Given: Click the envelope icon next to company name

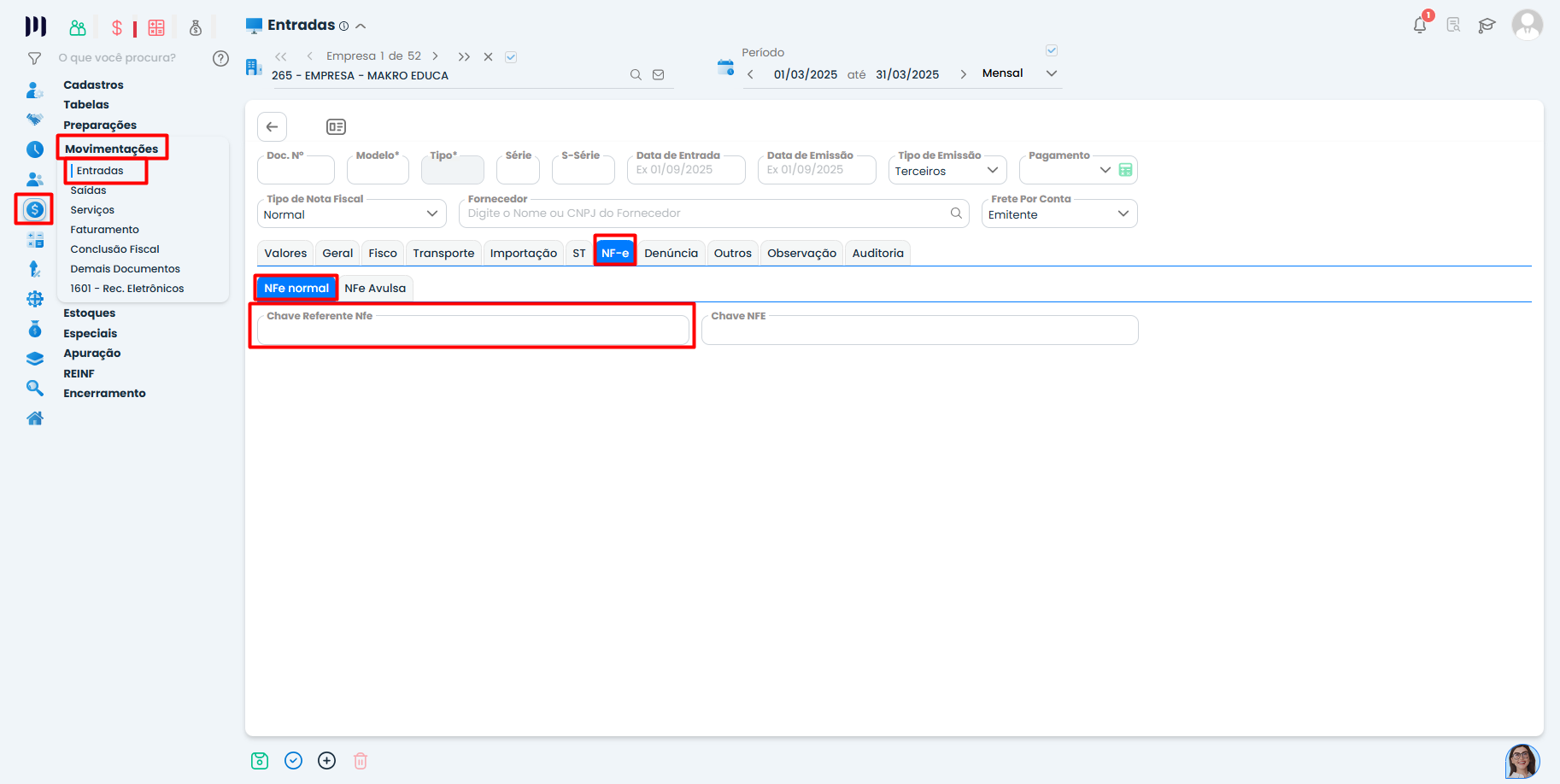Looking at the screenshot, I should pos(659,75).
